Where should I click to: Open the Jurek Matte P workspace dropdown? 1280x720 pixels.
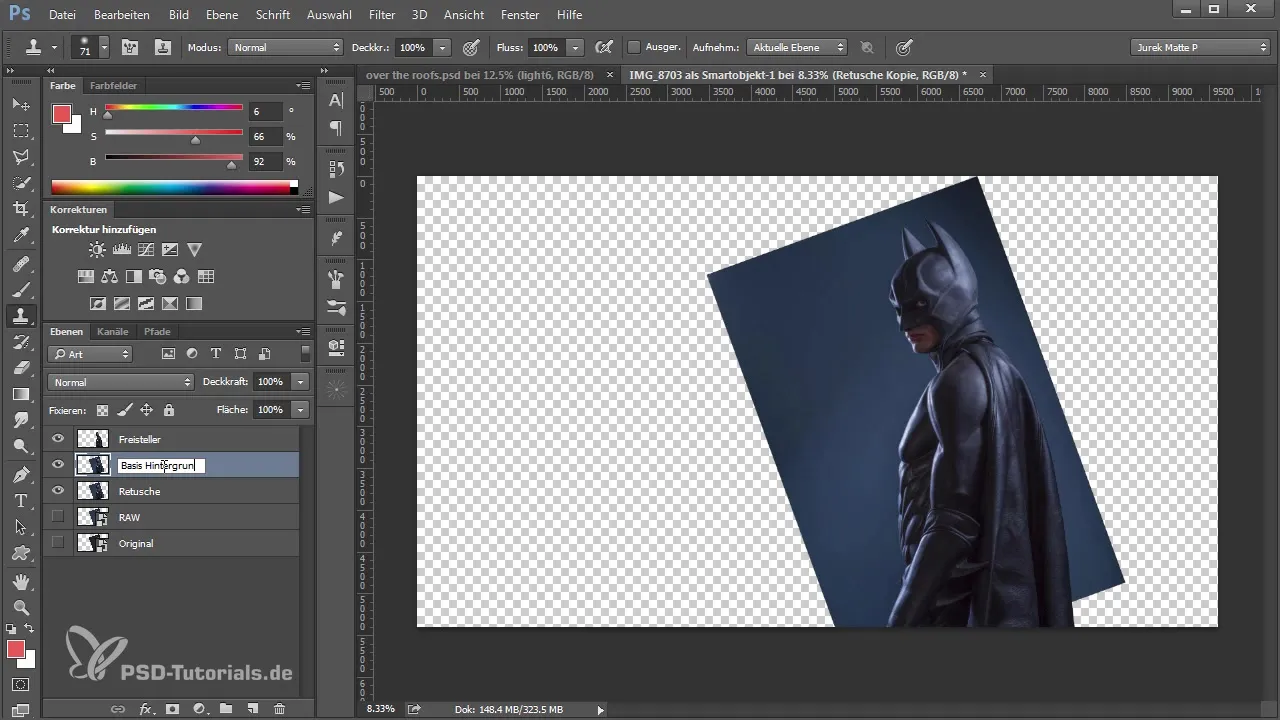[x=1200, y=47]
